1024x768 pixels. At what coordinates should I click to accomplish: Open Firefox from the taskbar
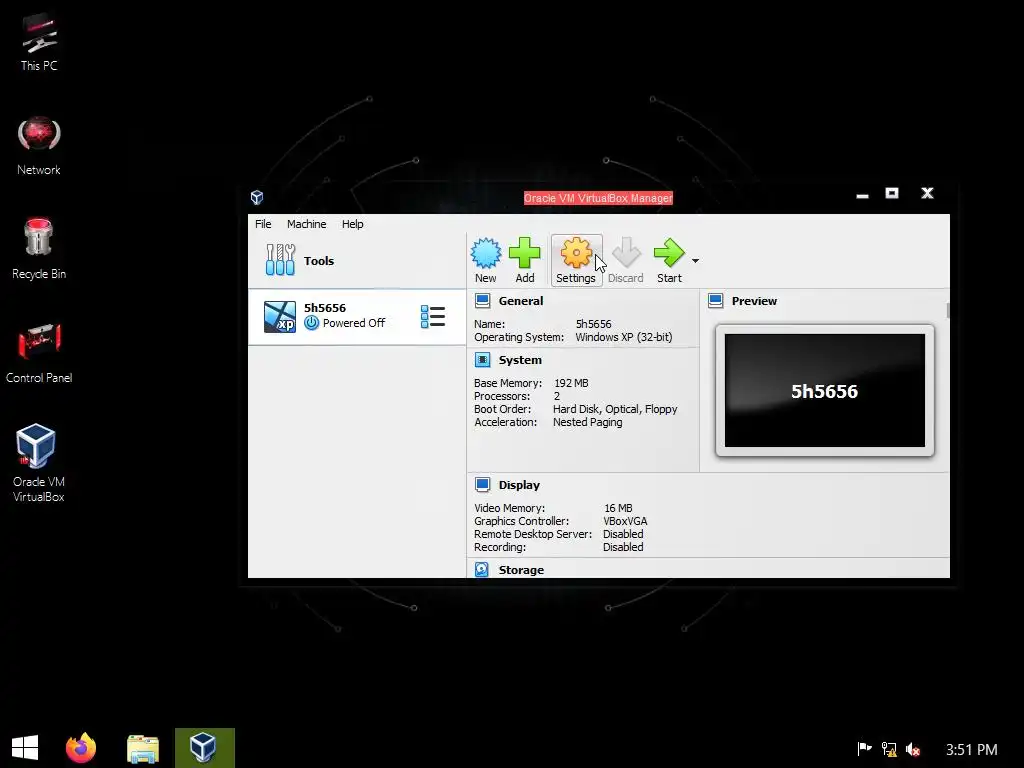point(81,747)
